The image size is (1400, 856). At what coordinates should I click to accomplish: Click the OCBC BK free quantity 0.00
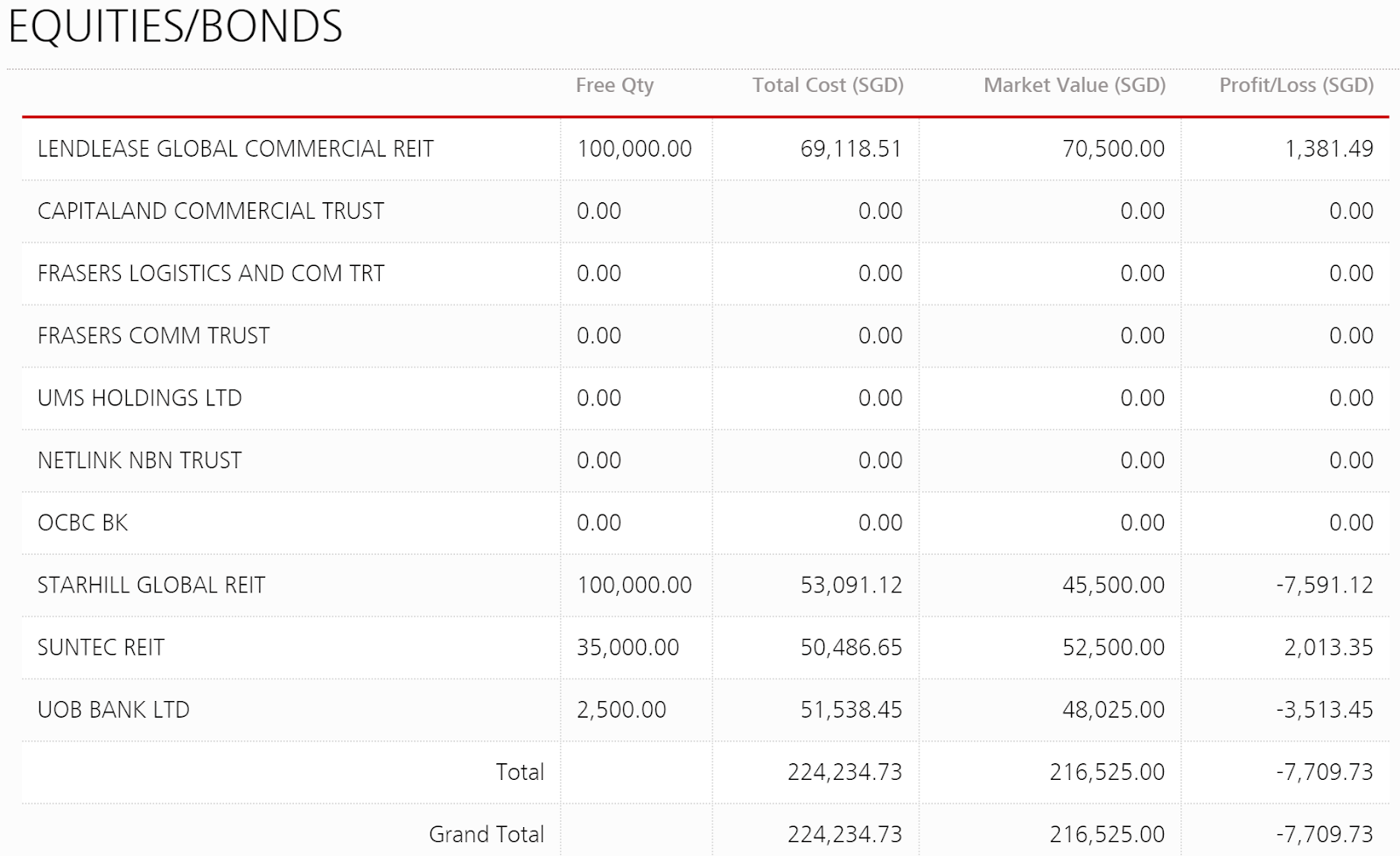tap(598, 523)
